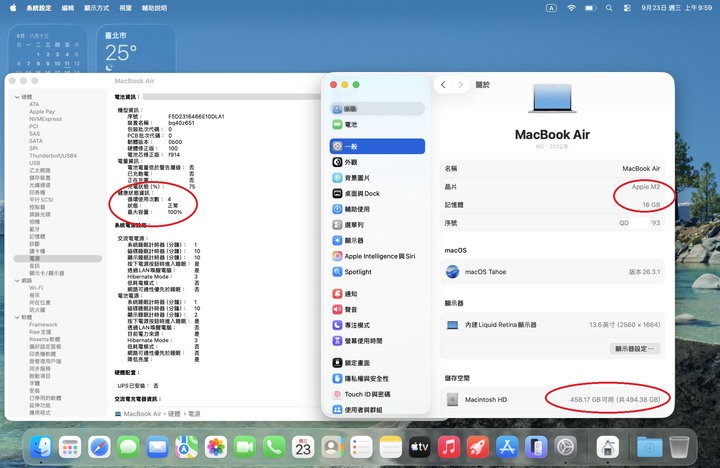This screenshot has width=720, height=468.
Task: Open 桌面與 Dock settings
Action: [x=377, y=193]
